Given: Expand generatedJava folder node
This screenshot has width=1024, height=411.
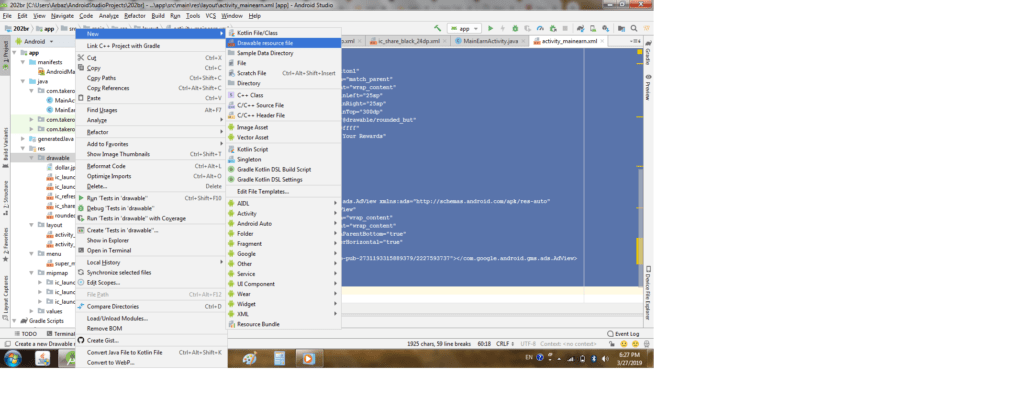Looking at the screenshot, I should pyautogui.click(x=24, y=139).
